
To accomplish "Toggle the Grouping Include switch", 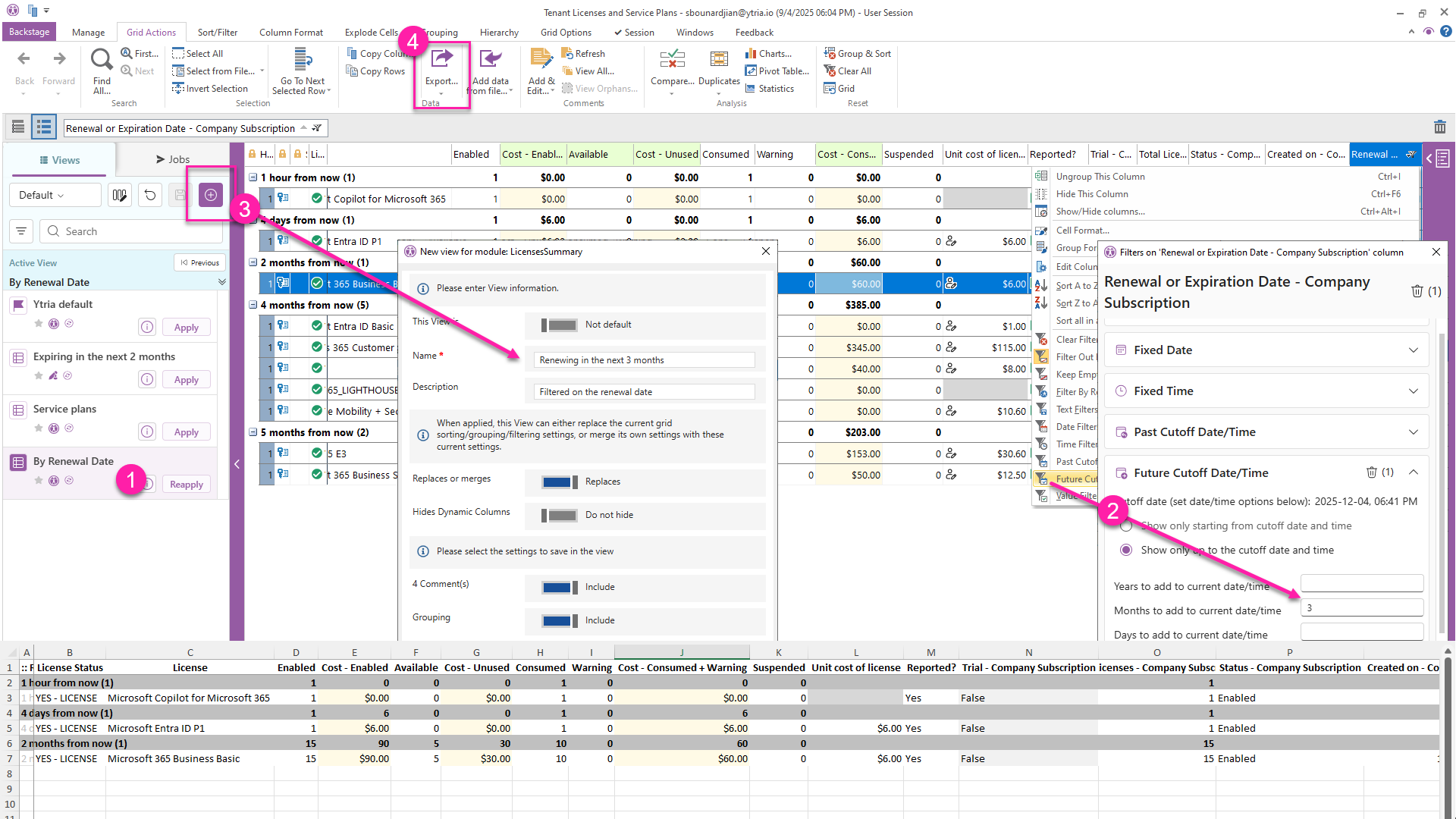I will (x=560, y=620).
